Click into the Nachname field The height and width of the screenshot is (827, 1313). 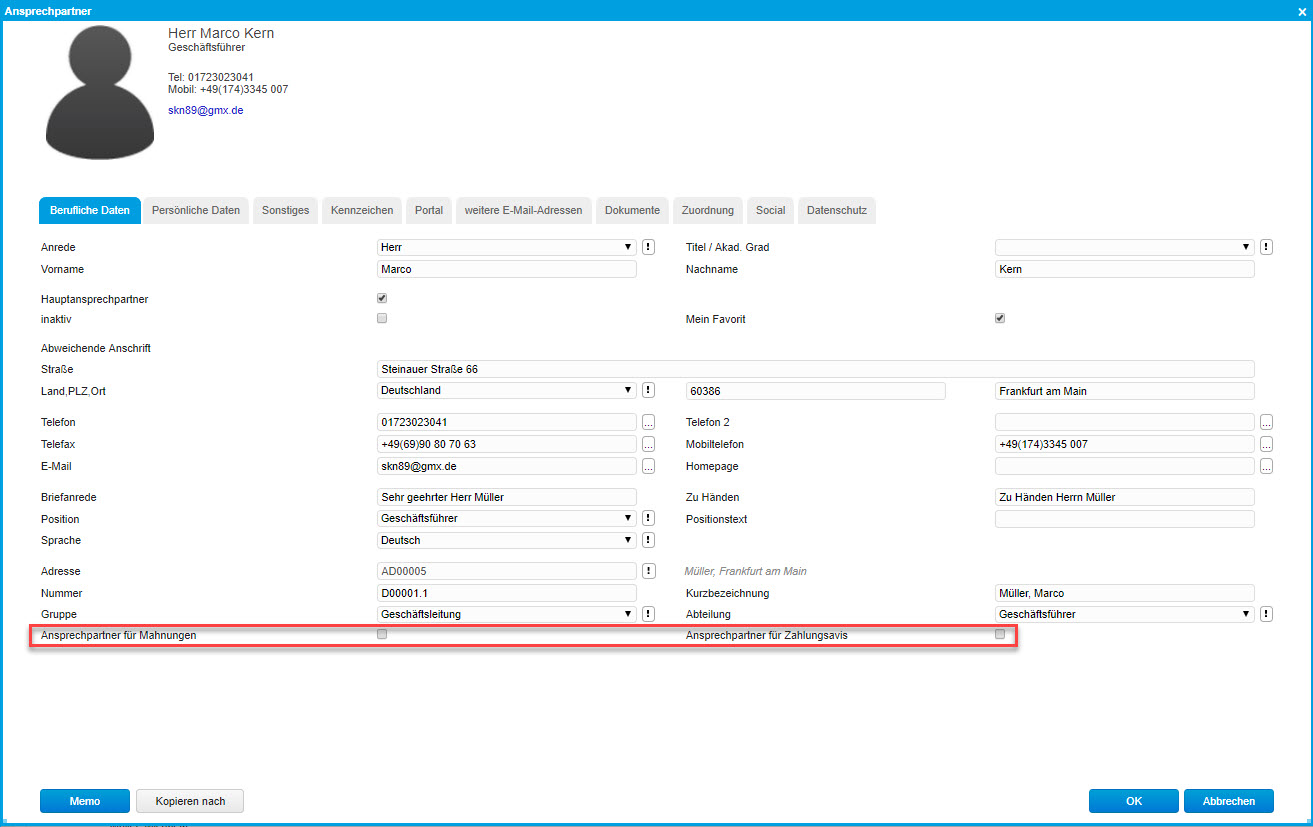[1125, 269]
